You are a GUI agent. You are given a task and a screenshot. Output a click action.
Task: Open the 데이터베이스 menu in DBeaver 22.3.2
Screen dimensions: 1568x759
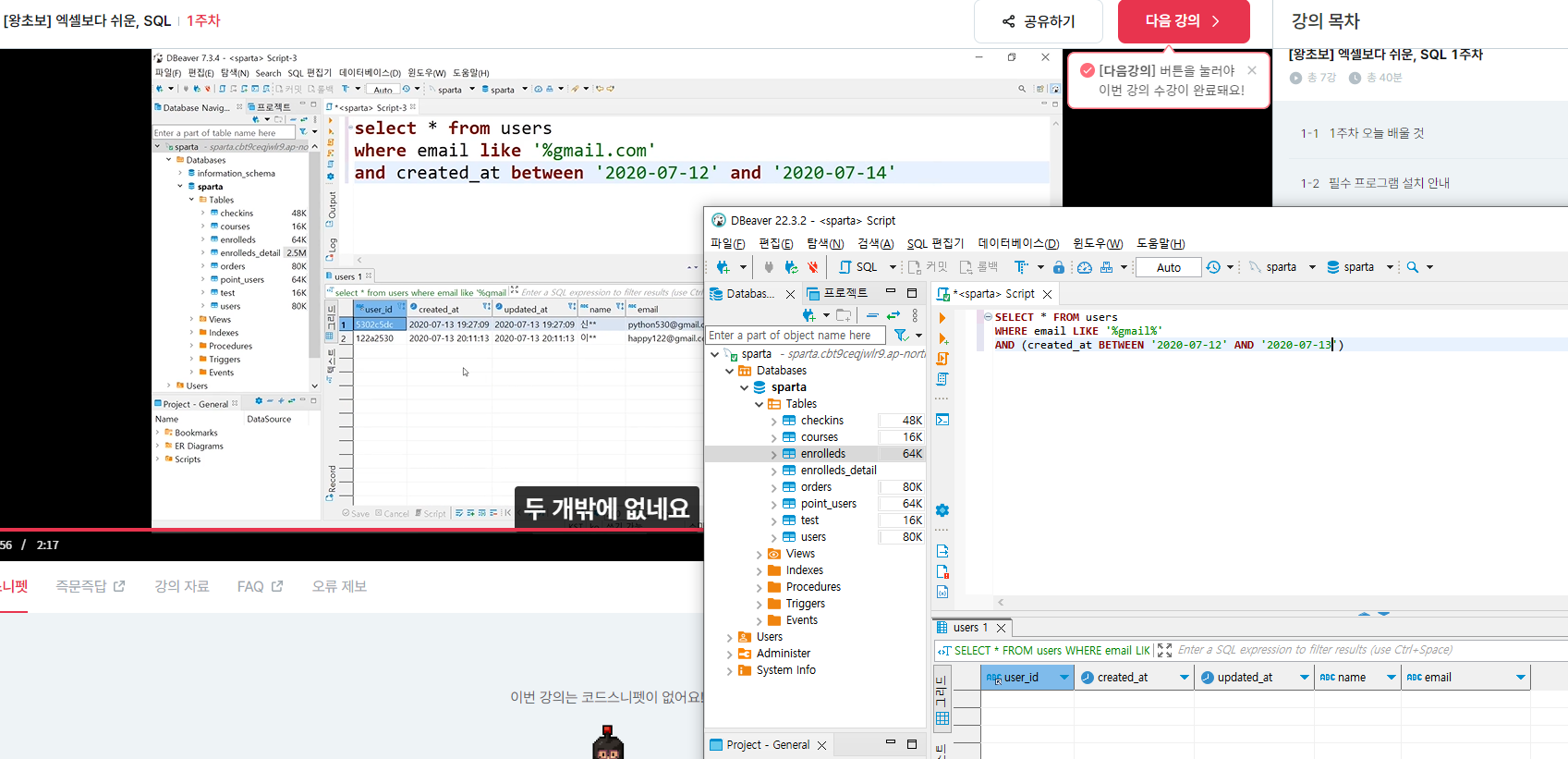point(1018,243)
